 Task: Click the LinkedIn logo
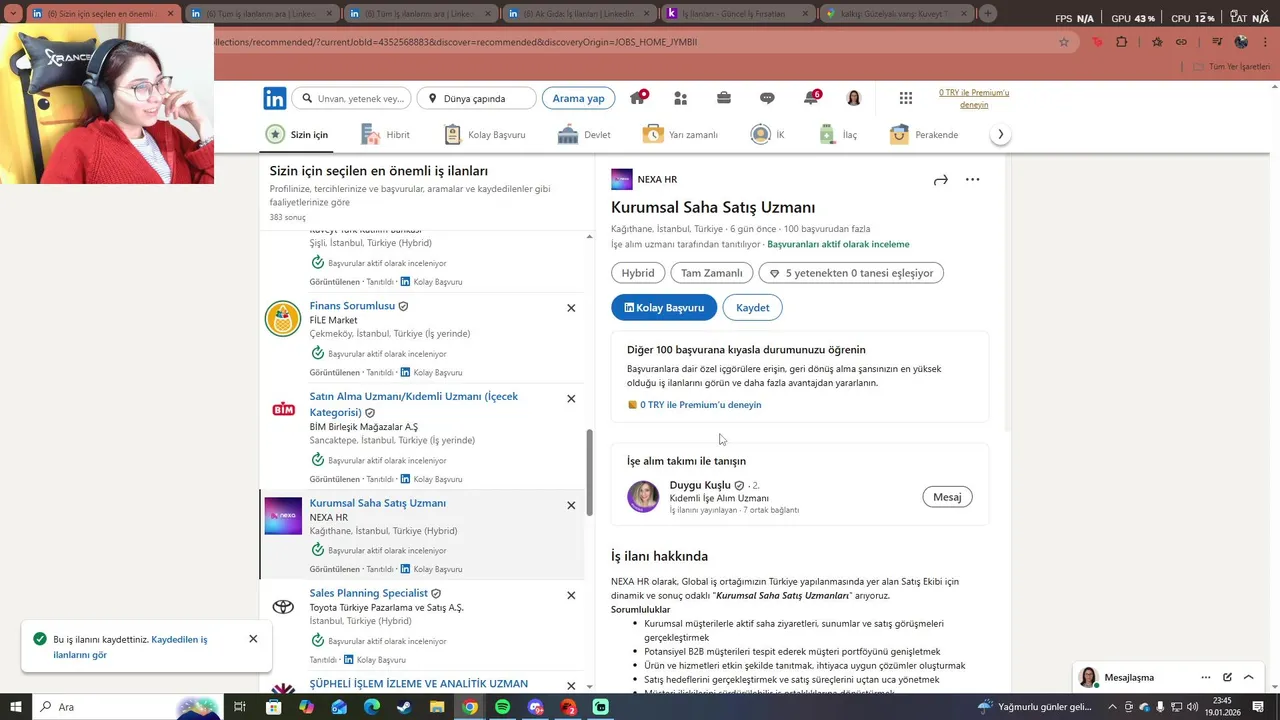[275, 98]
